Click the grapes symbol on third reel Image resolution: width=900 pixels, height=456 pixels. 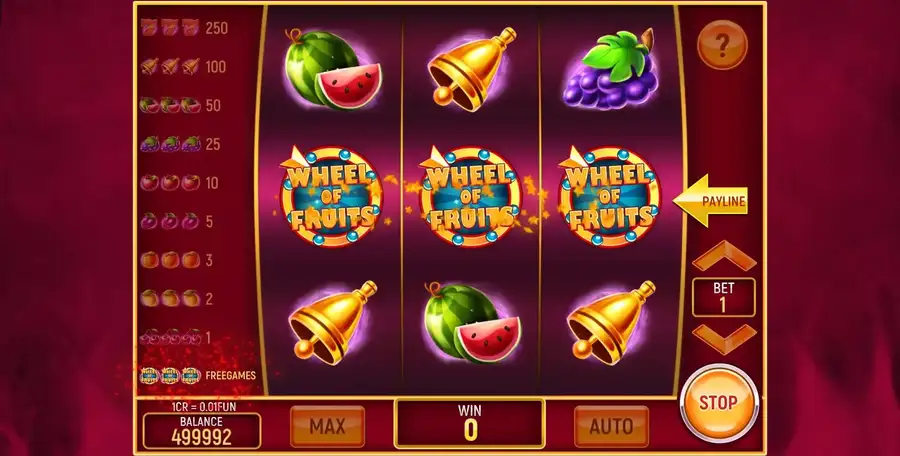pyautogui.click(x=611, y=70)
